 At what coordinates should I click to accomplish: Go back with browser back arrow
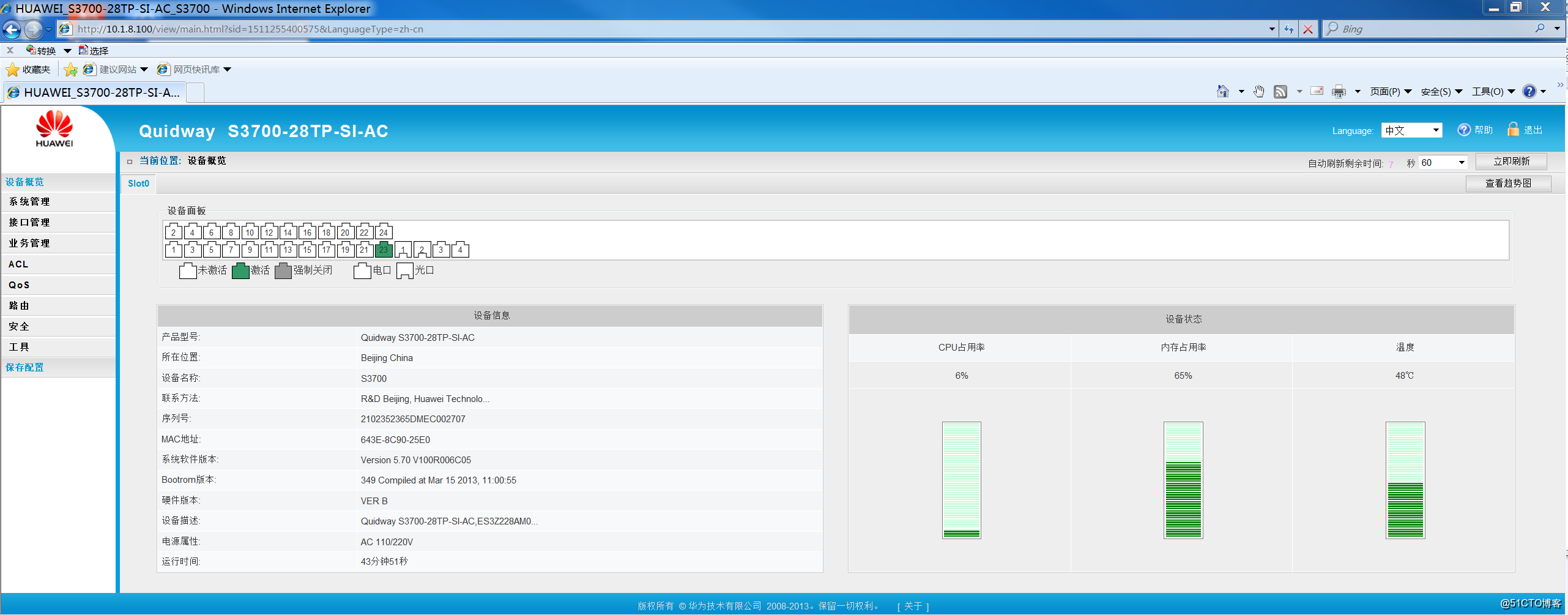click(12, 29)
